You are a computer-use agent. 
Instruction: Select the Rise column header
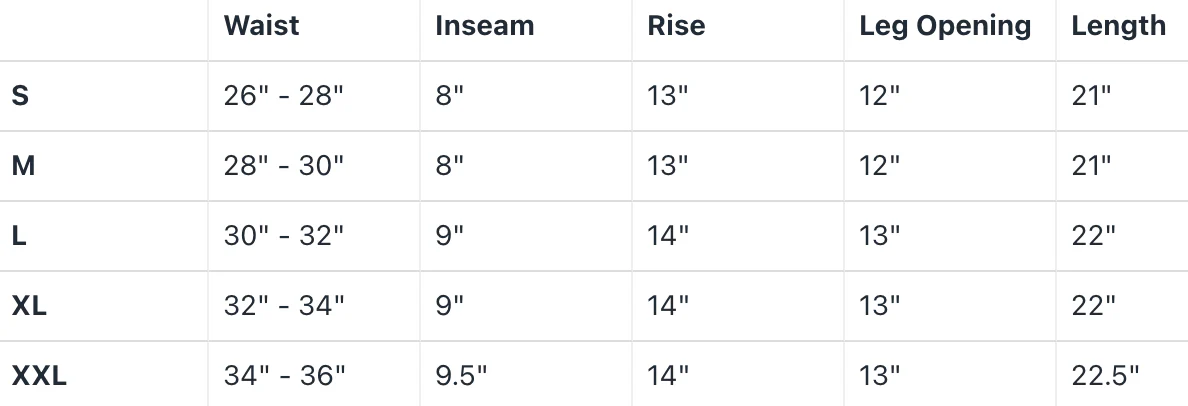click(676, 26)
